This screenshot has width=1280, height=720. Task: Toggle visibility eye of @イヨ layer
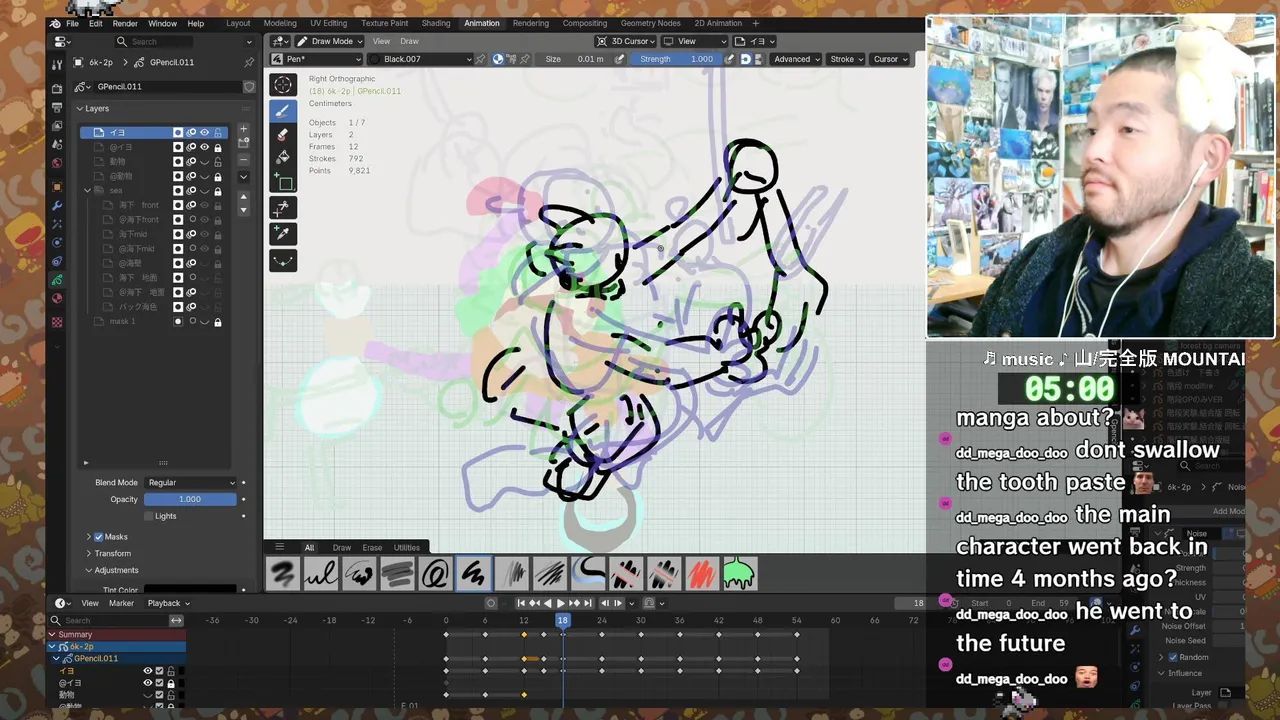[204, 147]
